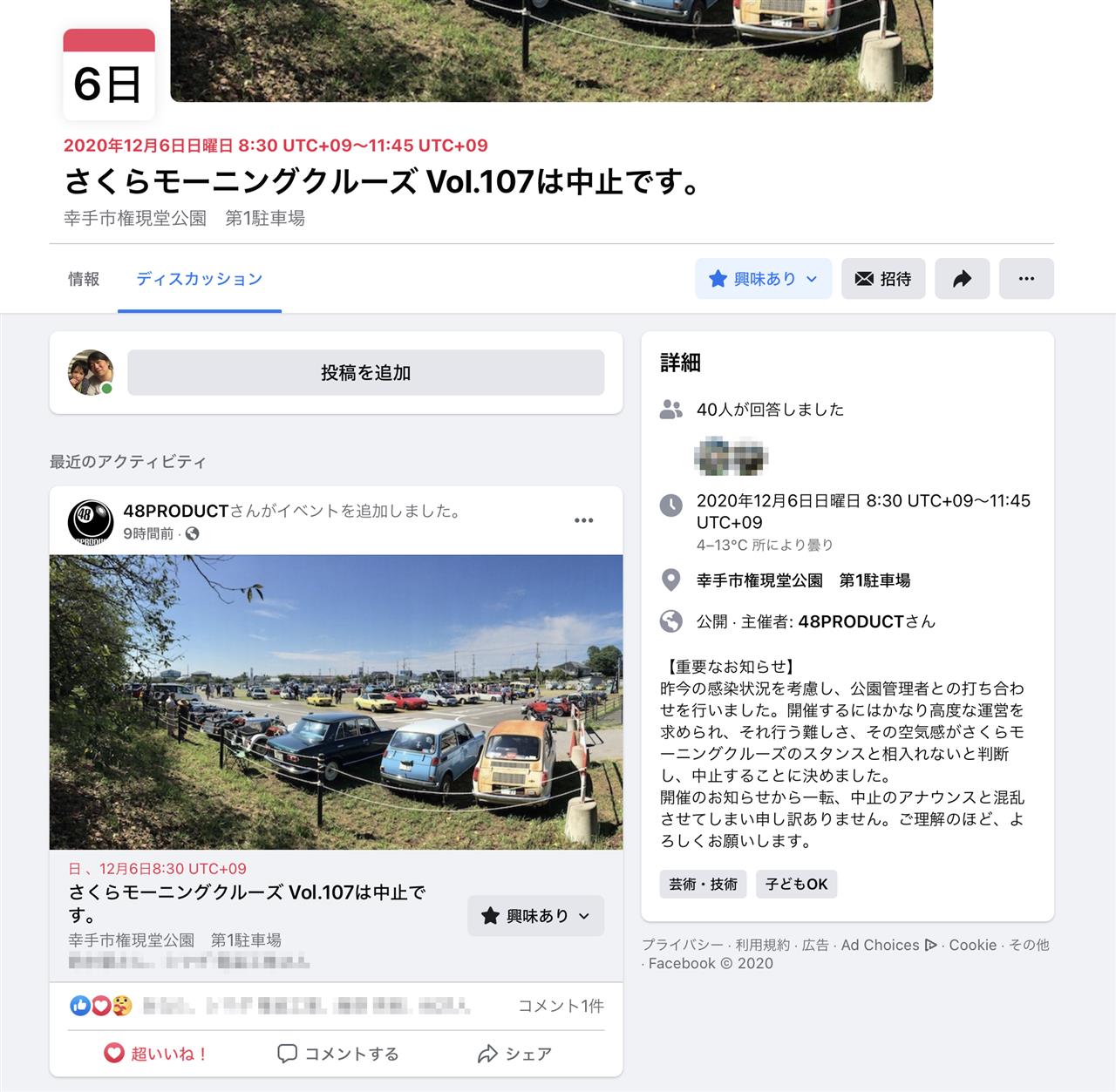Image resolution: width=1116 pixels, height=1092 pixels.
Task: Click the 芸術・技術 category tag
Action: pos(703,884)
